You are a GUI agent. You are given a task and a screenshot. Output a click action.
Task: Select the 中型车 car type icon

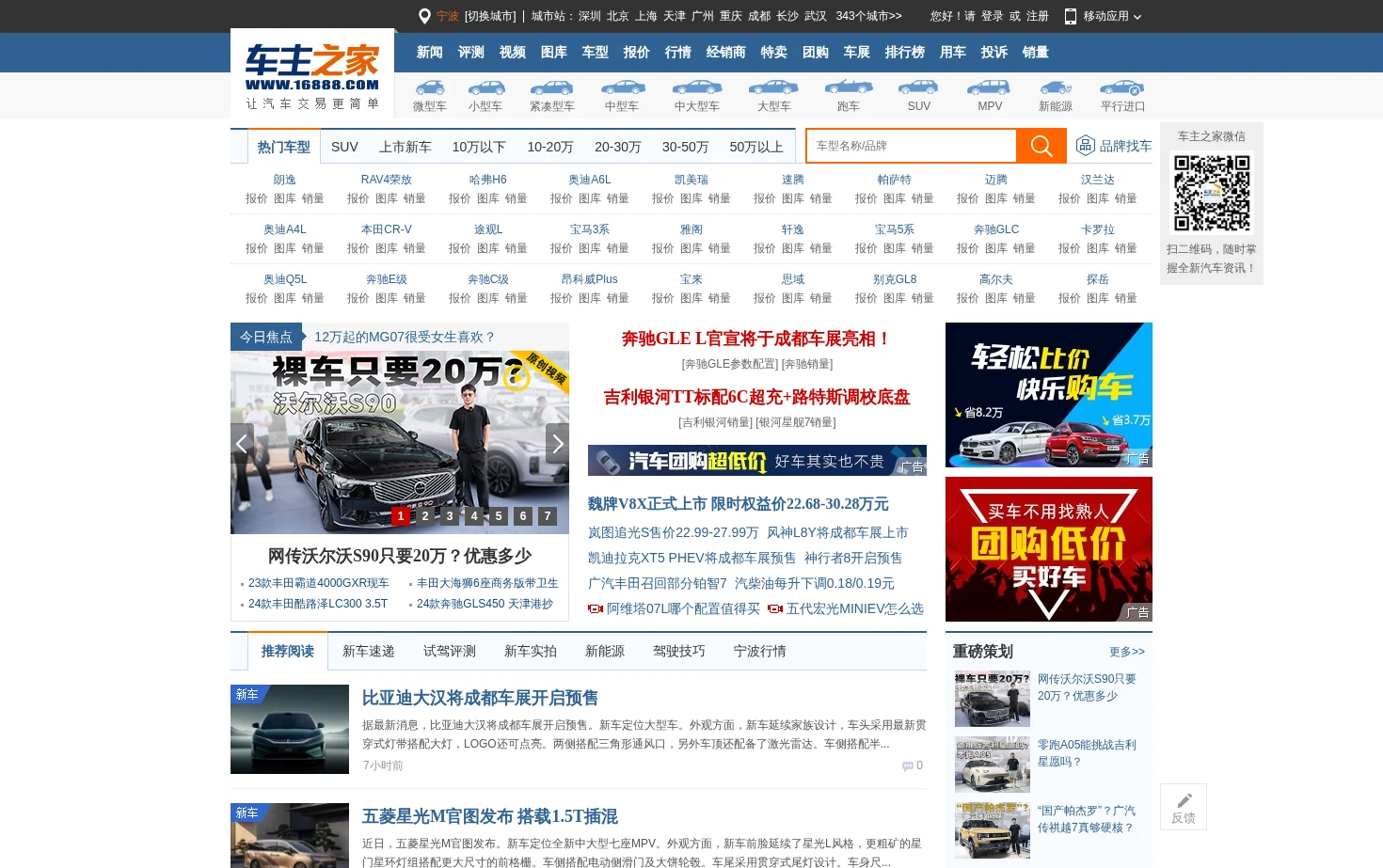[622, 87]
